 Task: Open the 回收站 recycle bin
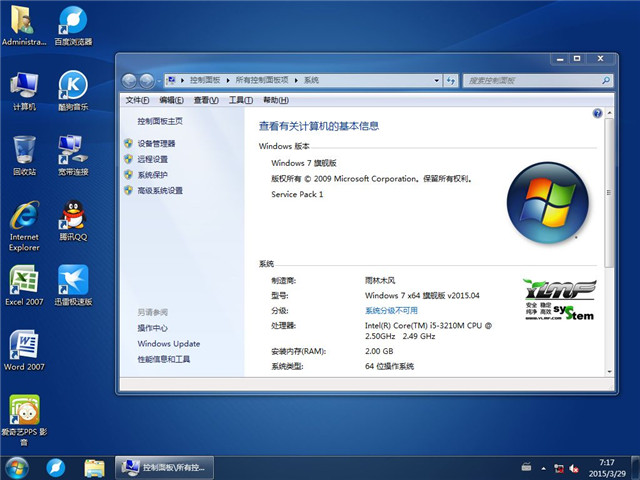point(24,156)
